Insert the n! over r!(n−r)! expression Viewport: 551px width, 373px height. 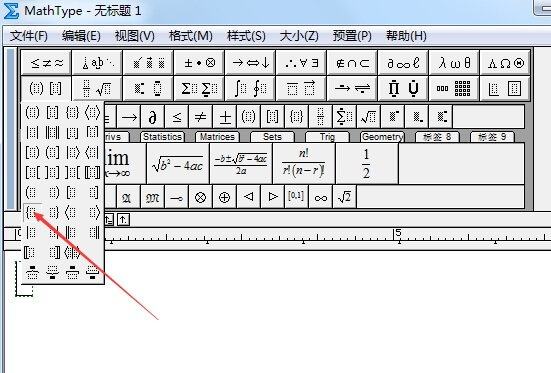click(x=304, y=163)
